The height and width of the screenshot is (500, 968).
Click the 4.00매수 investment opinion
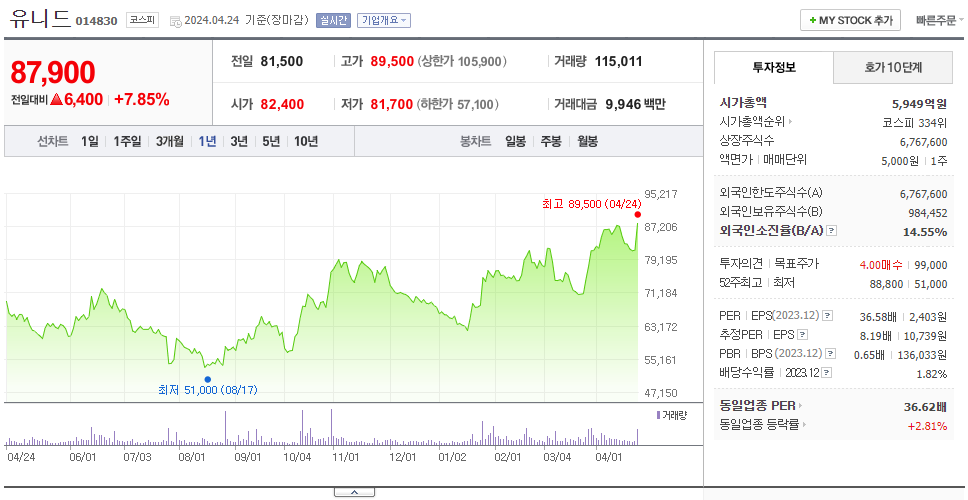(880, 265)
